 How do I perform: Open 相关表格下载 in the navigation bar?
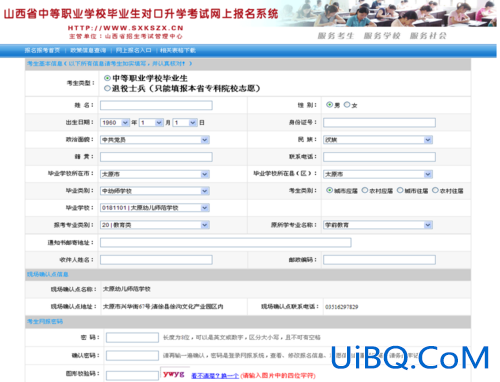[x=178, y=50]
